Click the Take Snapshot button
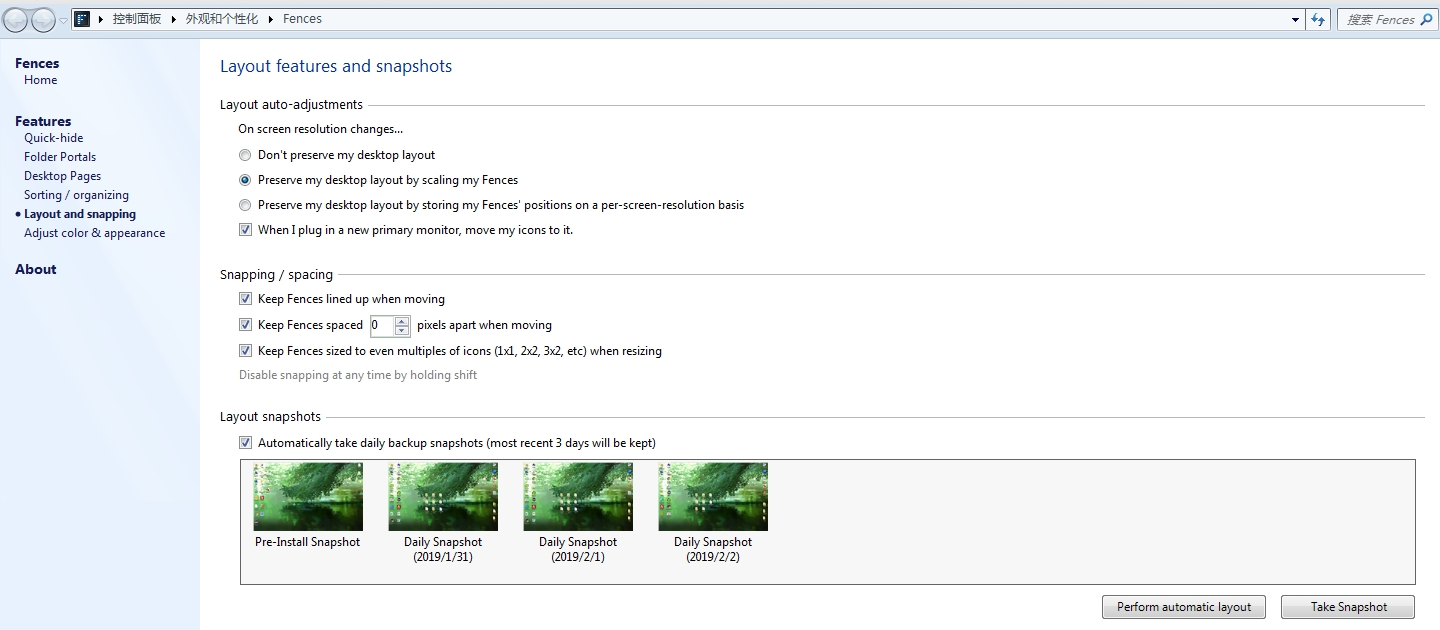This screenshot has width=1440, height=630. pos(1348,607)
